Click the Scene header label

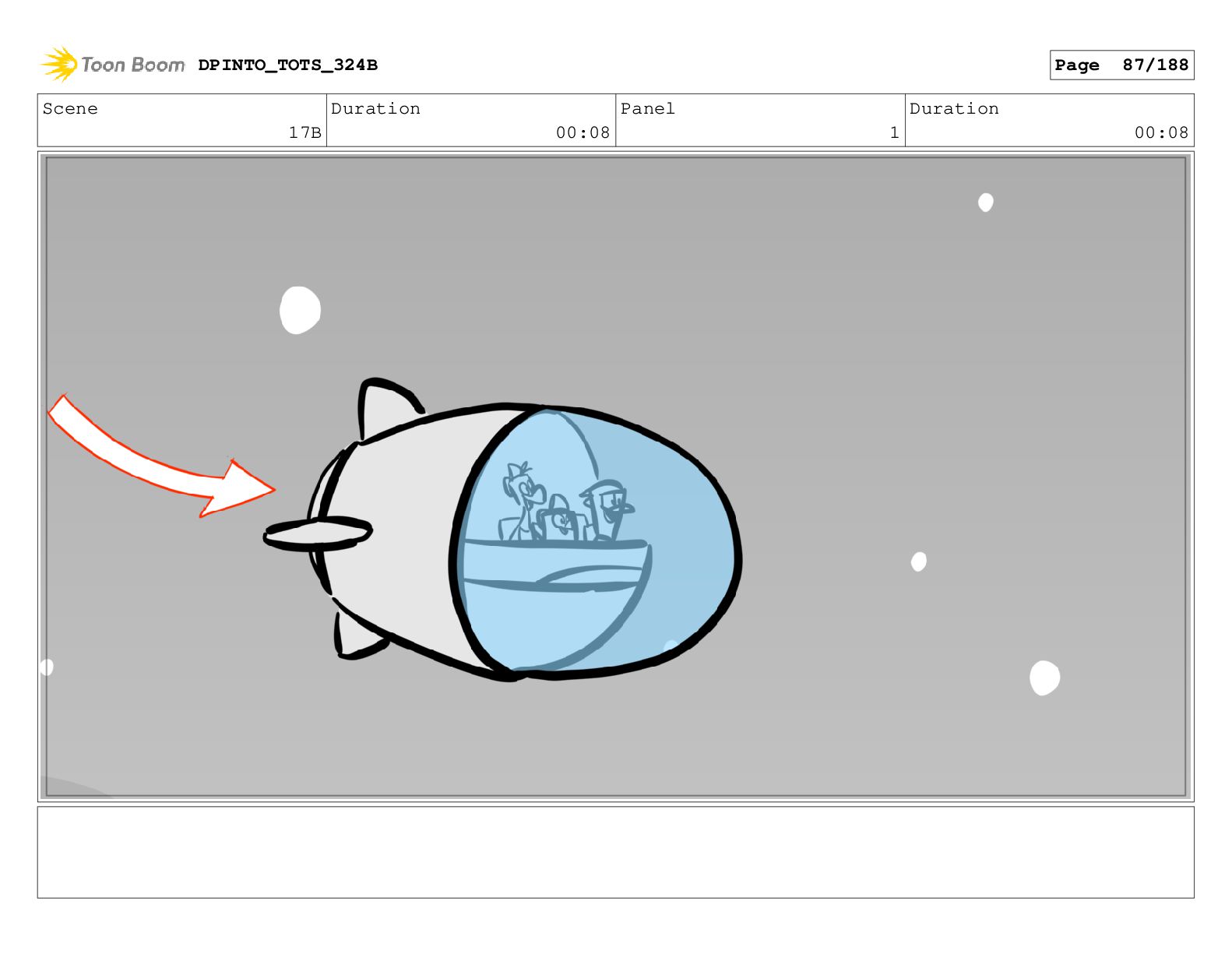point(70,109)
